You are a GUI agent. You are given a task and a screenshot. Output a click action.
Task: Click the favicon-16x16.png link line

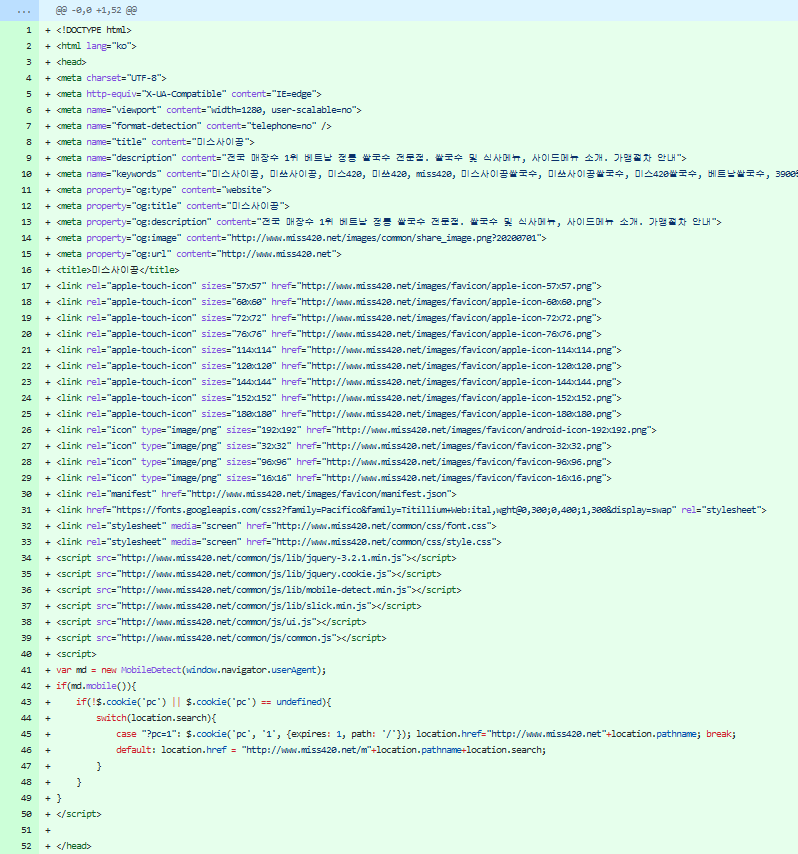334,478
